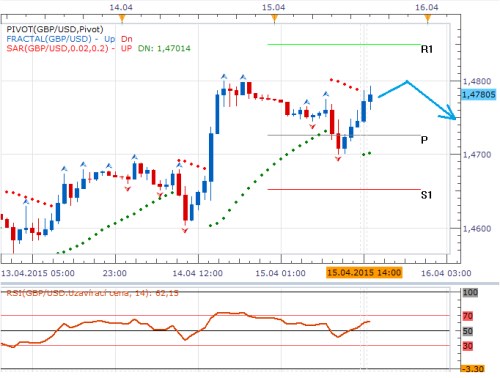Click the 13.04.2015 05:00 time label
The width and height of the screenshot is (500, 378).
pos(38,273)
